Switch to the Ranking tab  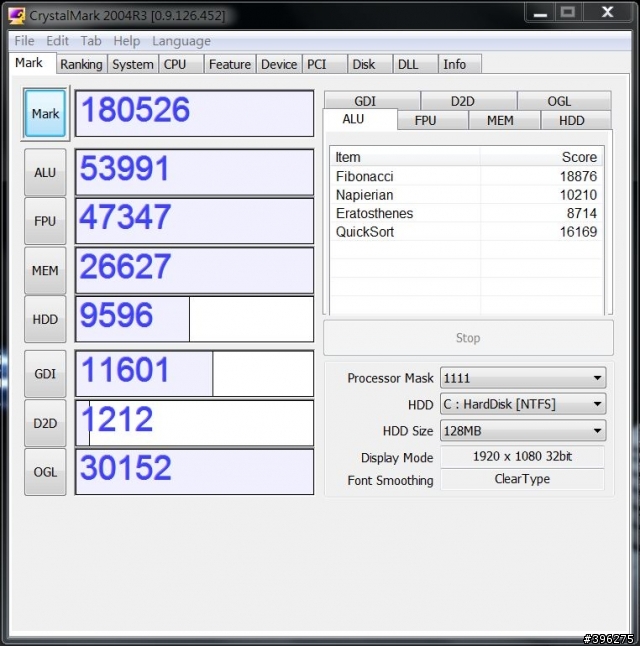coord(81,64)
